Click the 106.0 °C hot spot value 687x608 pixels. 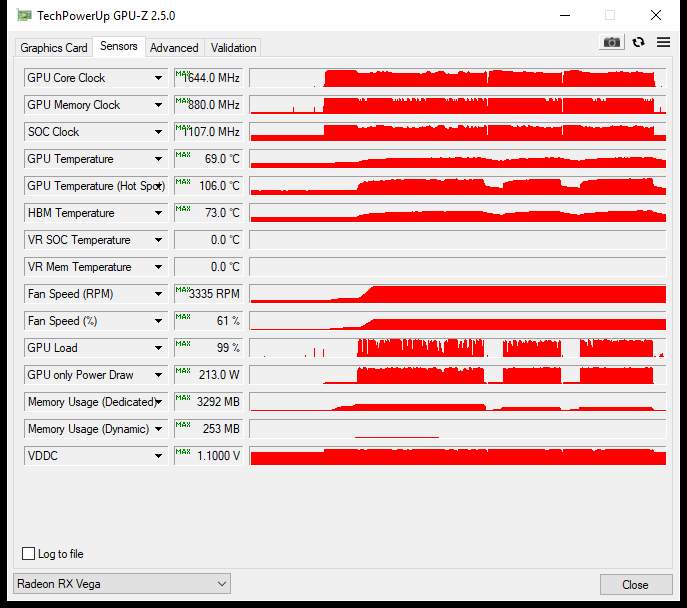[x=209, y=186]
